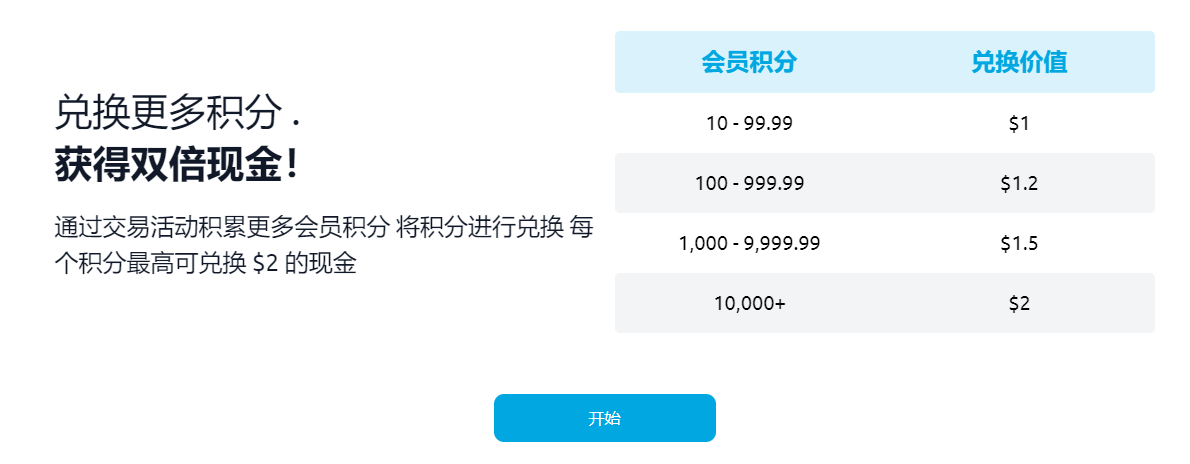The image size is (1190, 464).
Task: Click the $2 value cell in the table
Action: coord(1019,303)
